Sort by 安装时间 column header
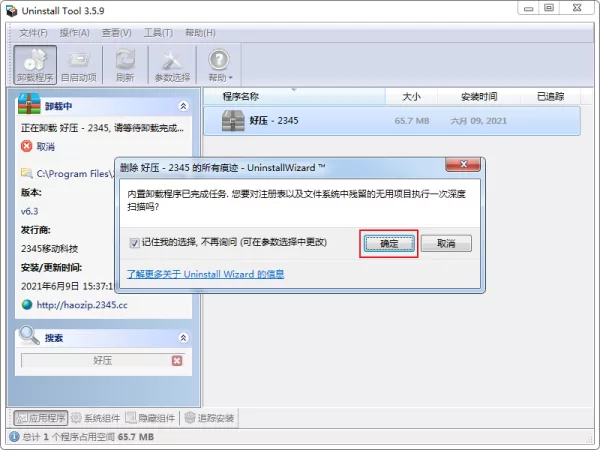This screenshot has width=600, height=450. coord(479,96)
